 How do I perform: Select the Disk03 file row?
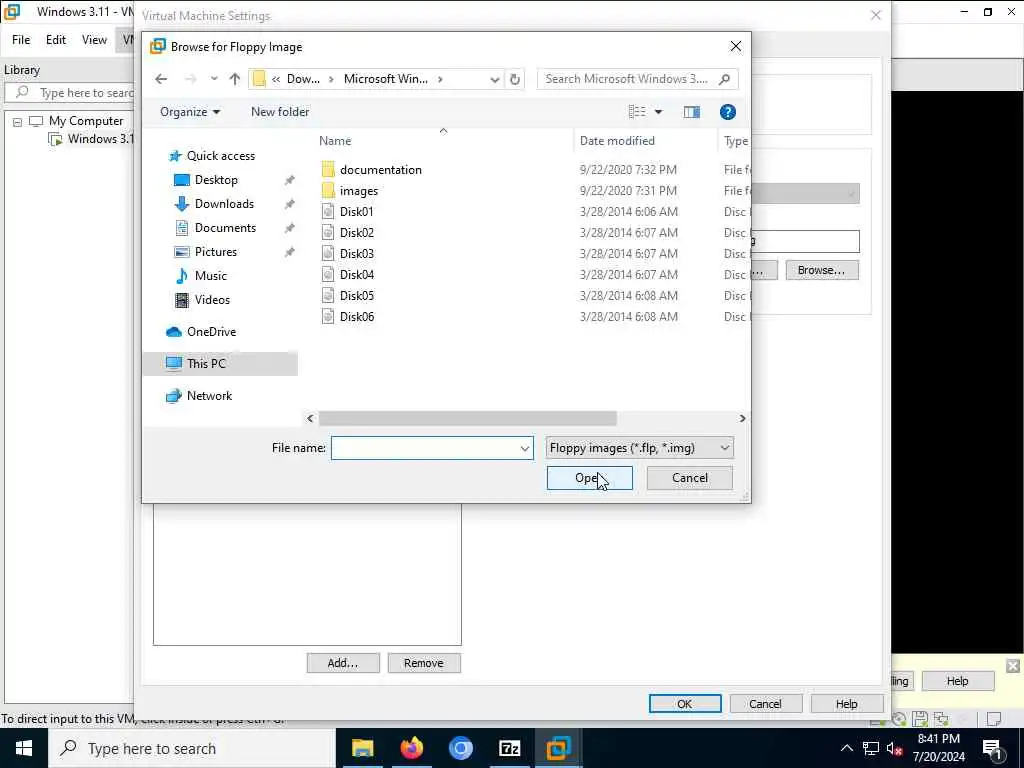(357, 253)
